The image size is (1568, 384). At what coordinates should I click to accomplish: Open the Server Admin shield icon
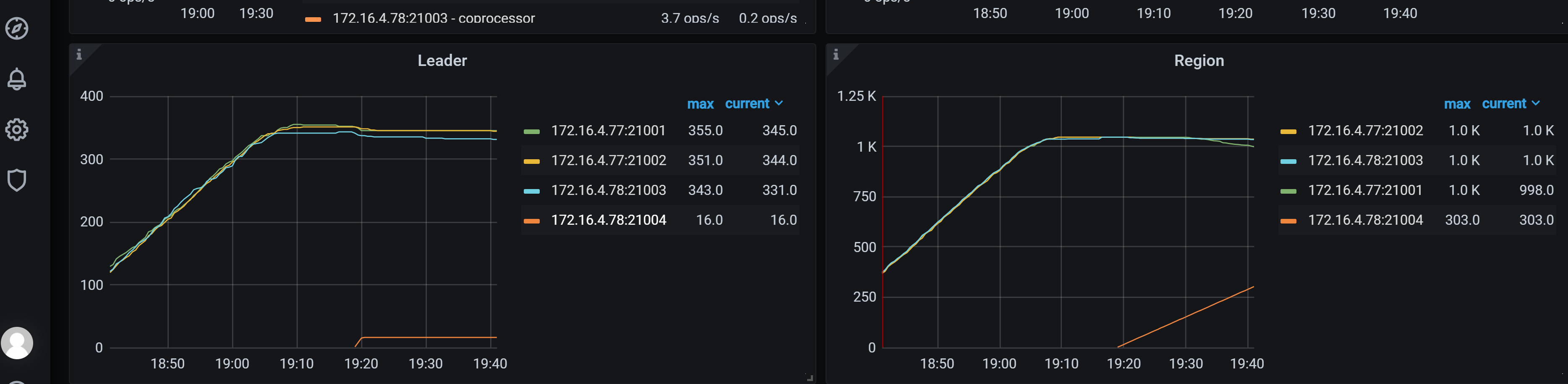coord(16,180)
